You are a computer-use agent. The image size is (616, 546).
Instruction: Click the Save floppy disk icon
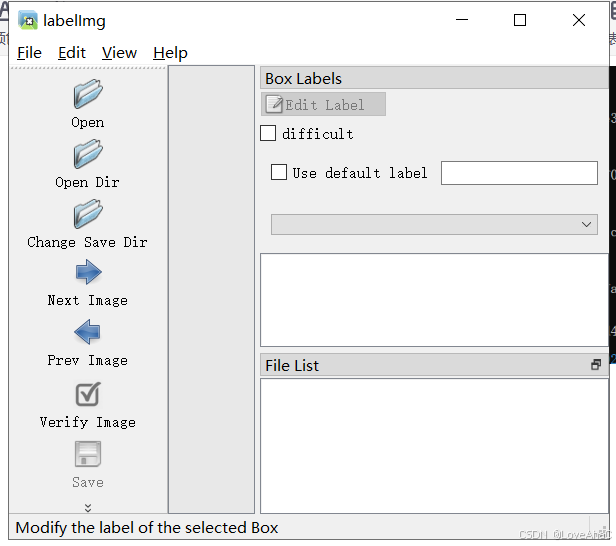point(88,454)
